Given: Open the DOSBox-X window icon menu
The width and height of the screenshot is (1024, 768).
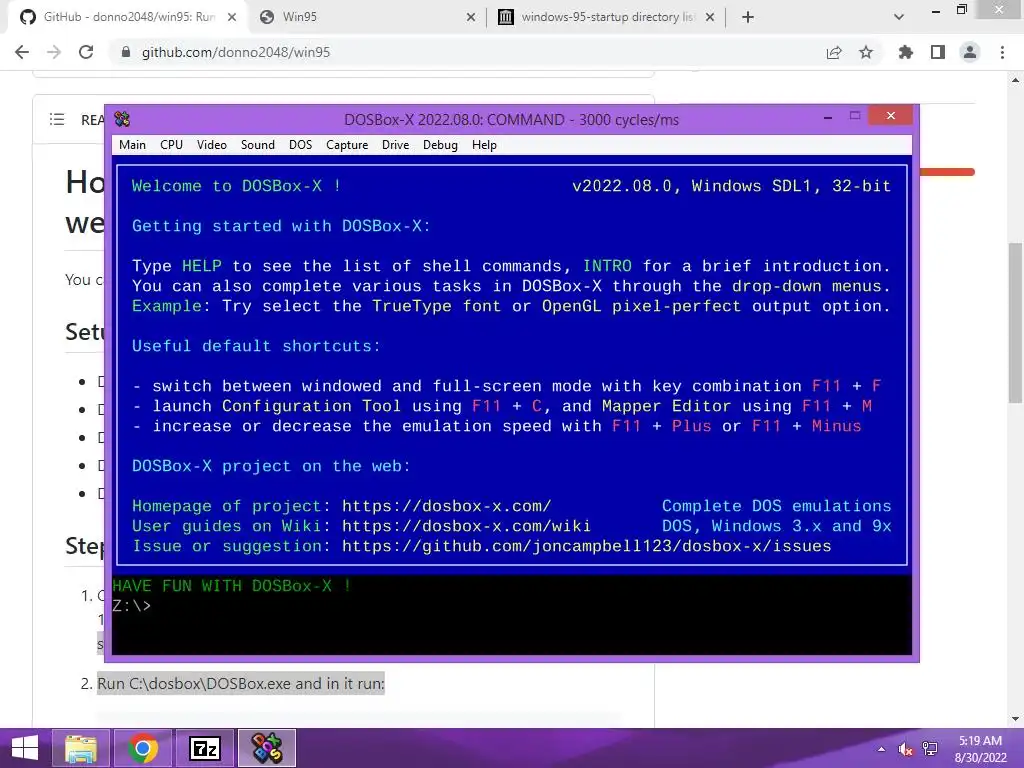Looking at the screenshot, I should 122,119.
